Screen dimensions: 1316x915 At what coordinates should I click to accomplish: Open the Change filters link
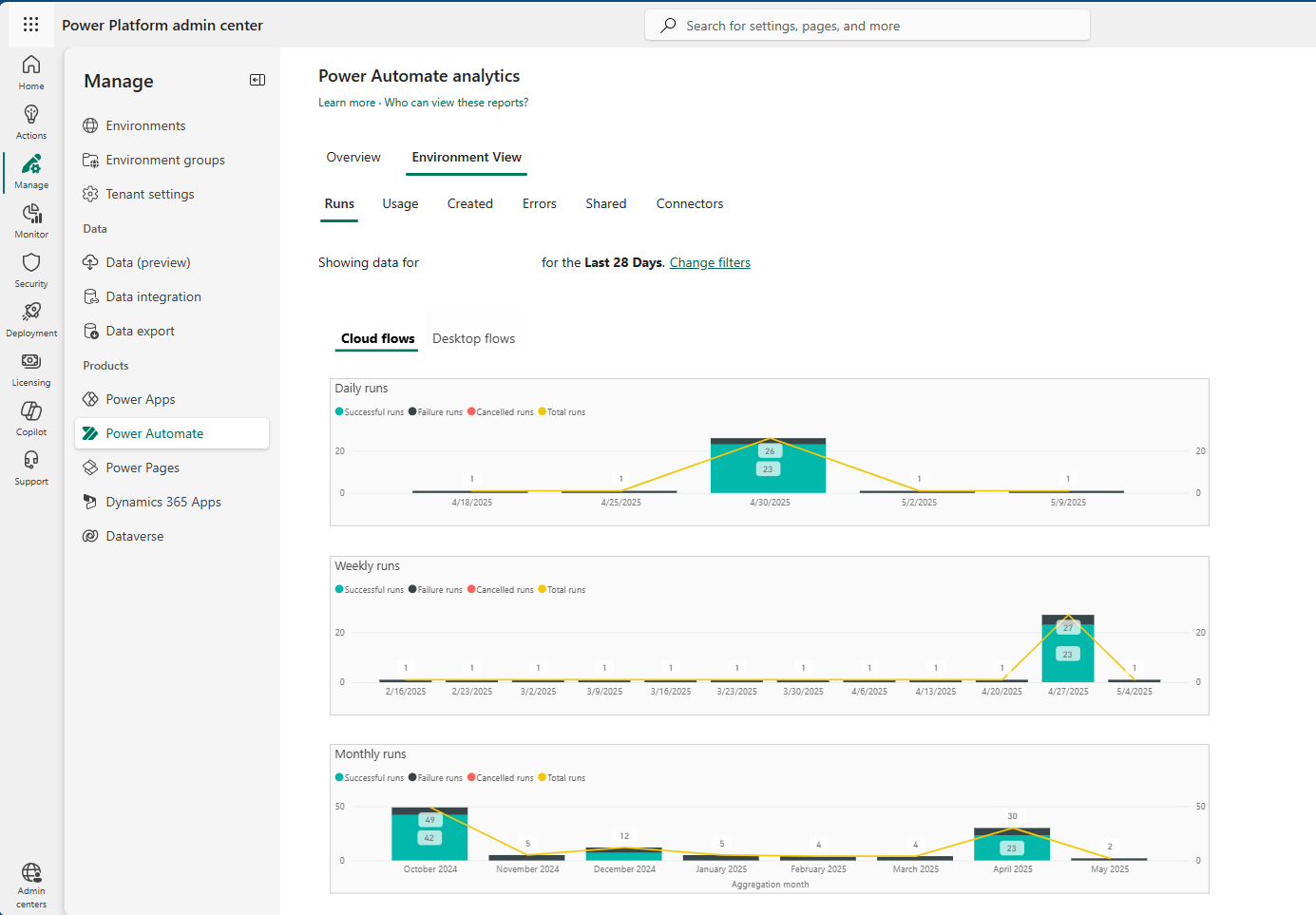tap(710, 262)
